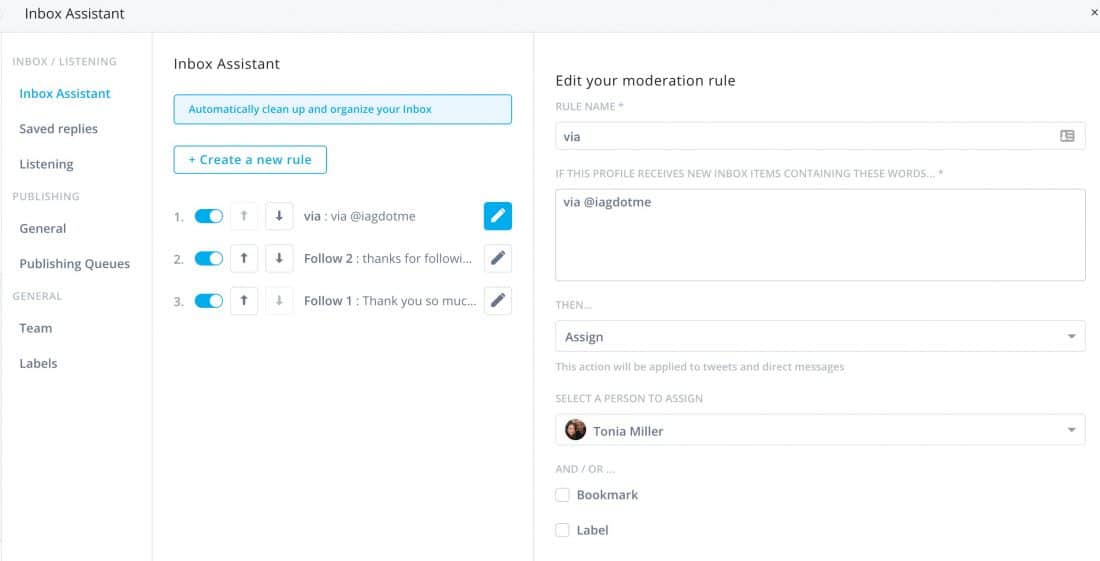Image resolution: width=1100 pixels, height=561 pixels.
Task: Edit the Follow 1 rule pencil icon
Action: click(497, 300)
